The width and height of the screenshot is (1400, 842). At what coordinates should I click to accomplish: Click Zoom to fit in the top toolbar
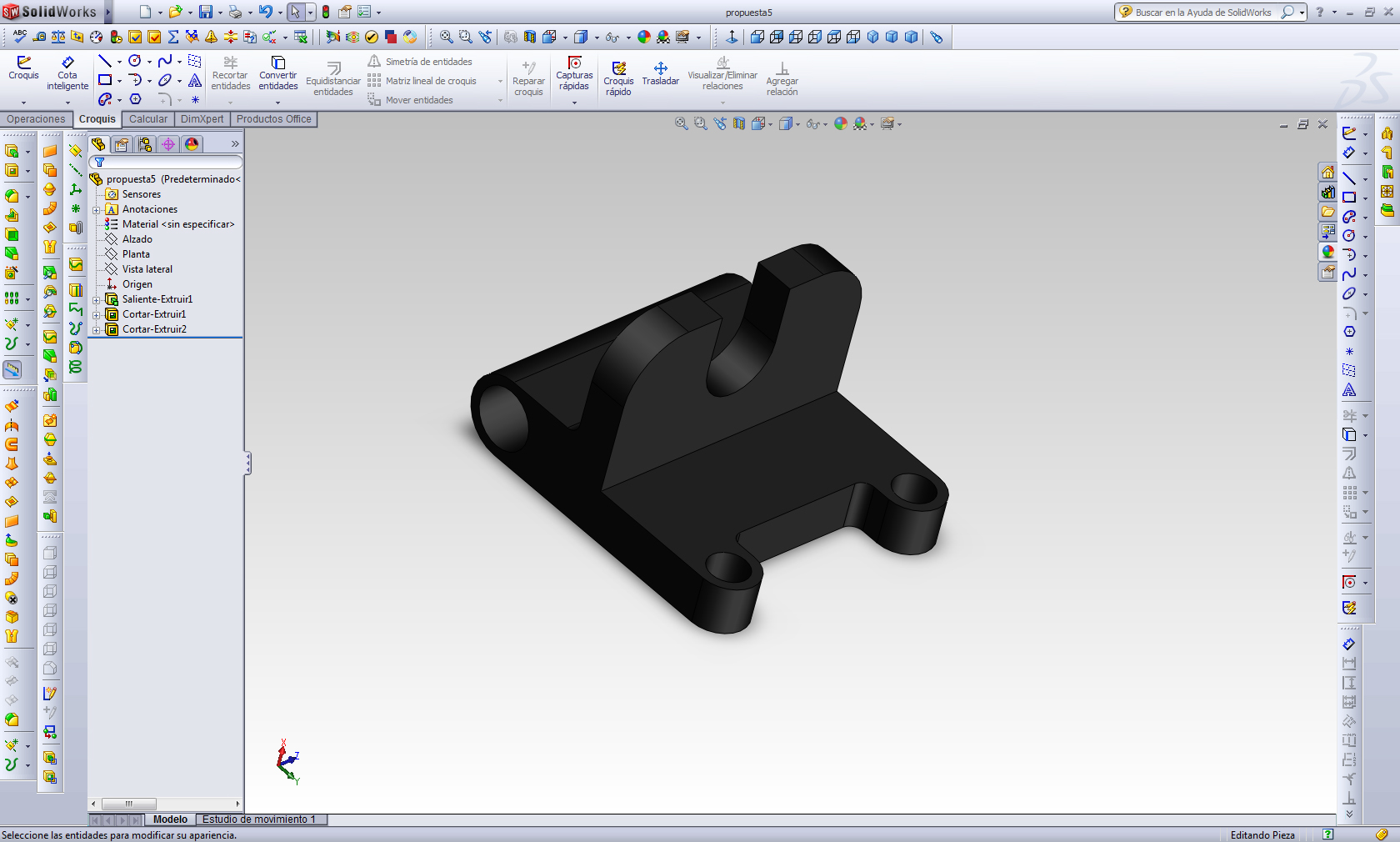pyautogui.click(x=447, y=37)
